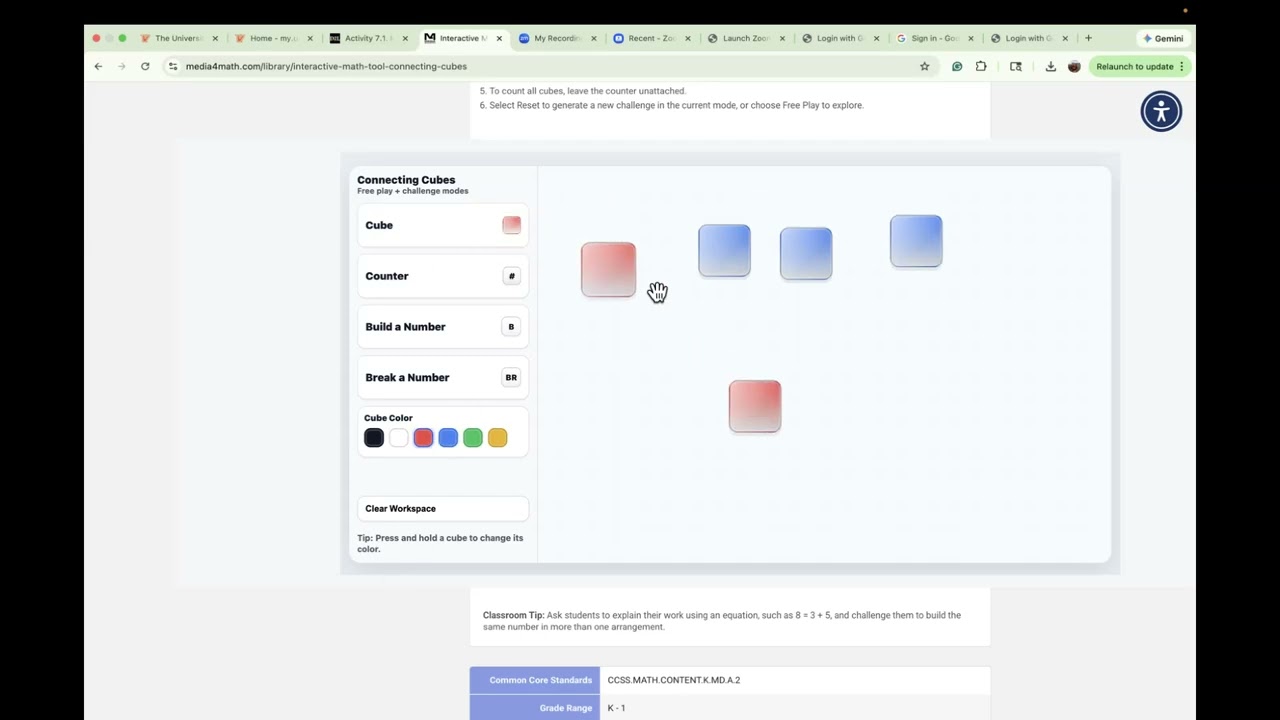
Task: Select the lower red cube in workspace
Action: (755, 406)
